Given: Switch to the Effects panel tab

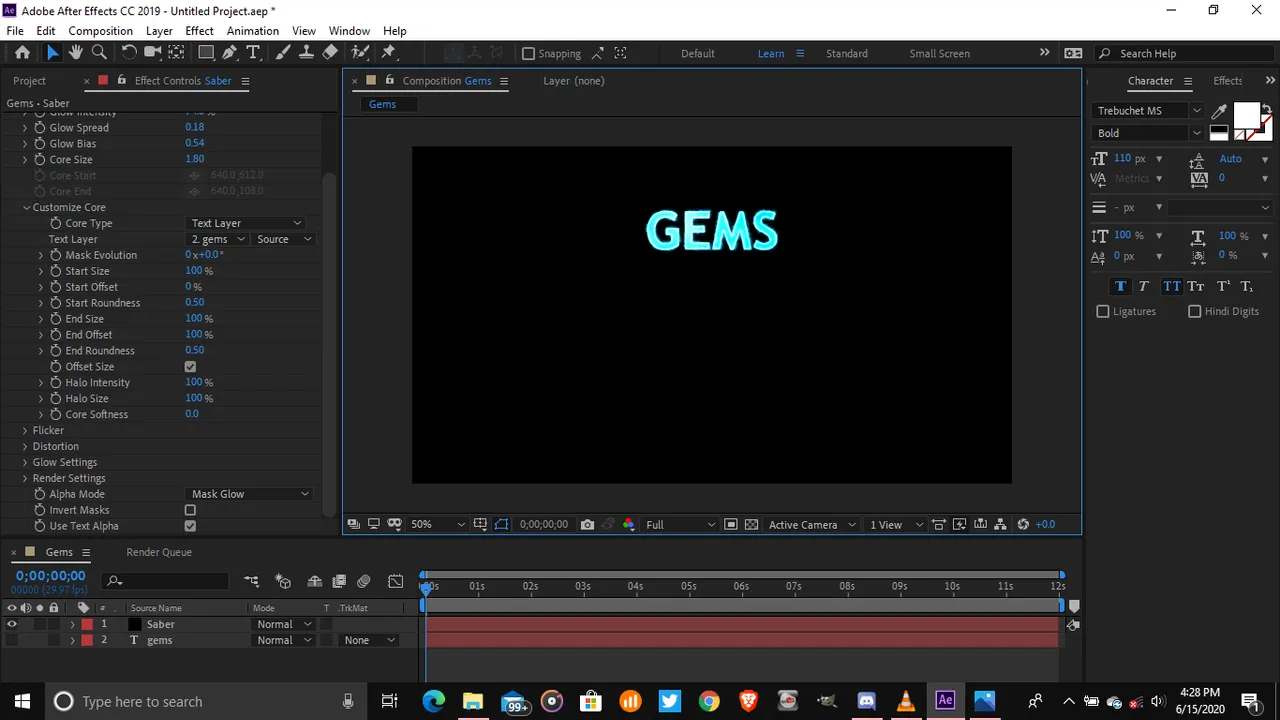Looking at the screenshot, I should coord(1227,81).
